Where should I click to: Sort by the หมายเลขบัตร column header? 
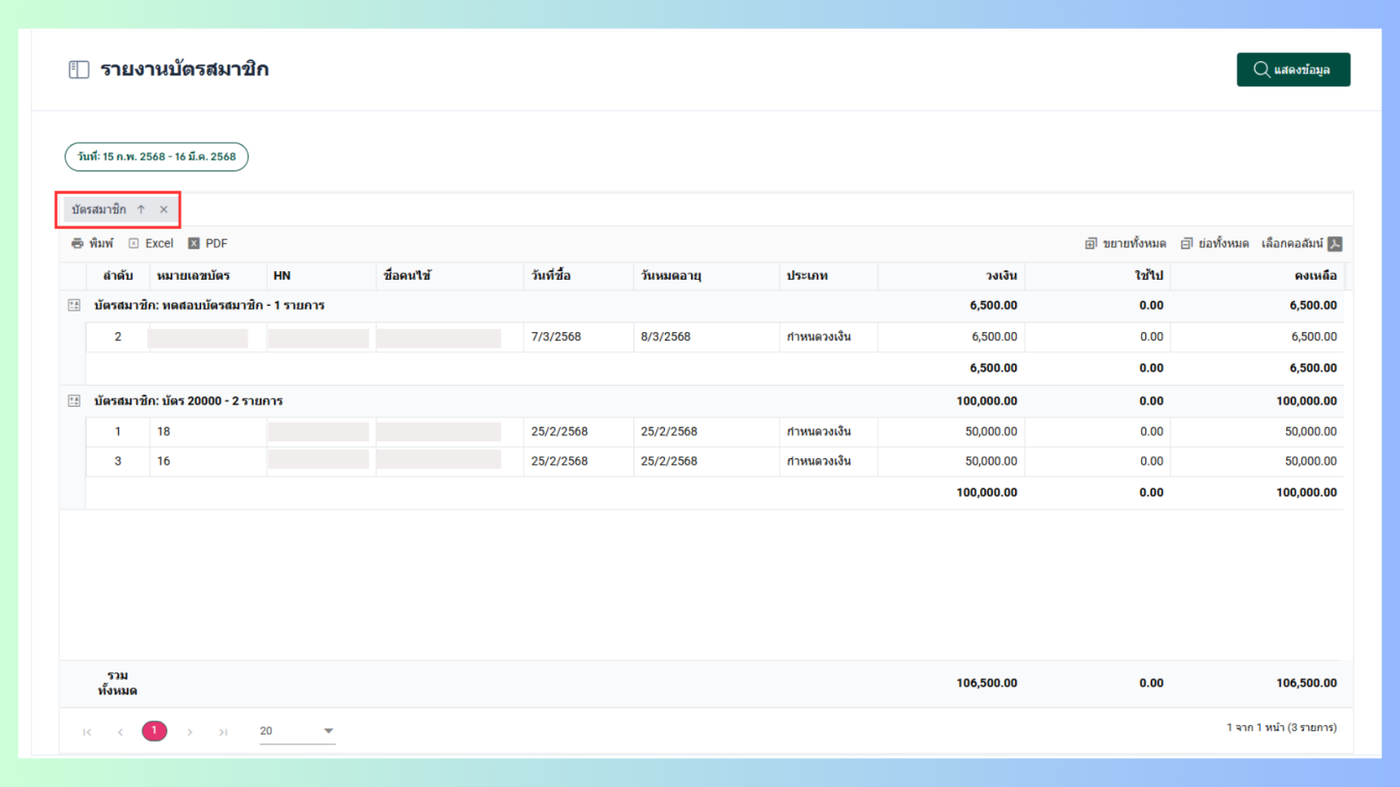point(208,276)
